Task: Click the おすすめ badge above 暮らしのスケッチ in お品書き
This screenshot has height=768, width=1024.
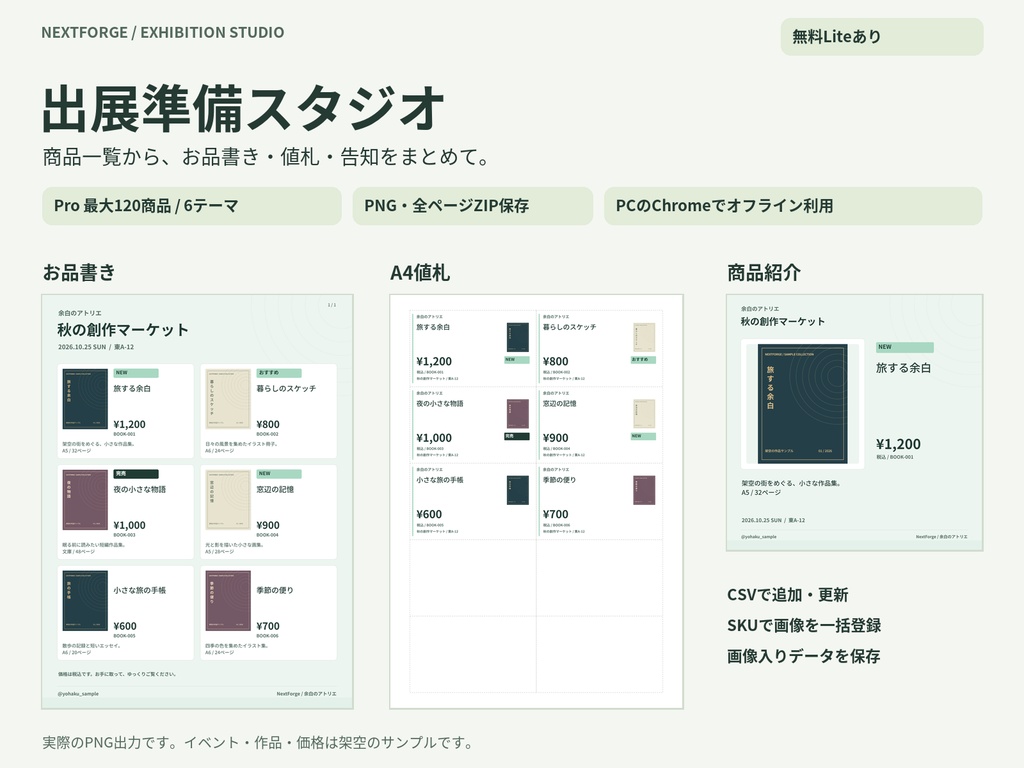Action: click(279, 373)
